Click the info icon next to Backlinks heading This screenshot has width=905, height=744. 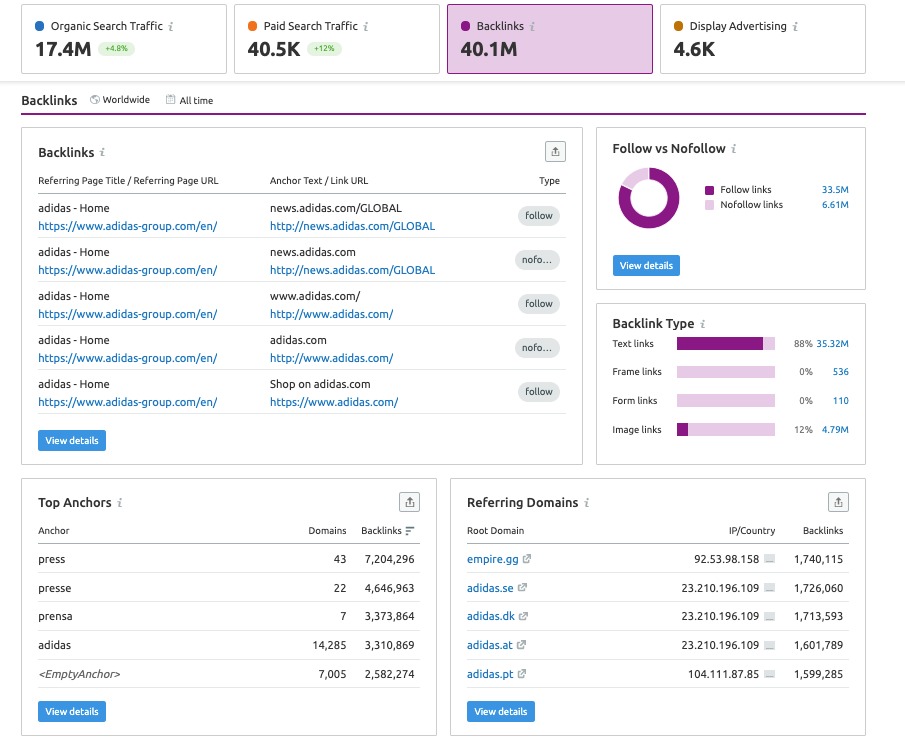coord(103,153)
